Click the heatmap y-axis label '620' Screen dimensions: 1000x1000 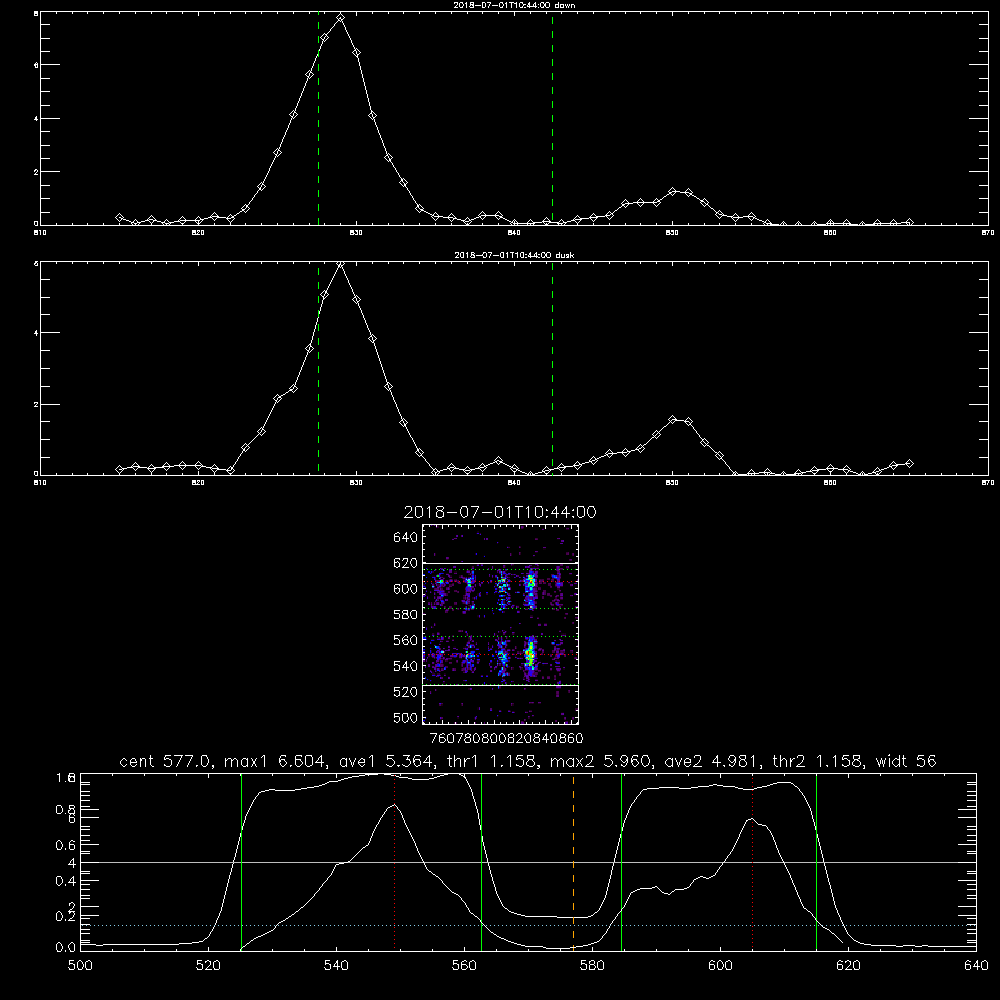(406, 563)
